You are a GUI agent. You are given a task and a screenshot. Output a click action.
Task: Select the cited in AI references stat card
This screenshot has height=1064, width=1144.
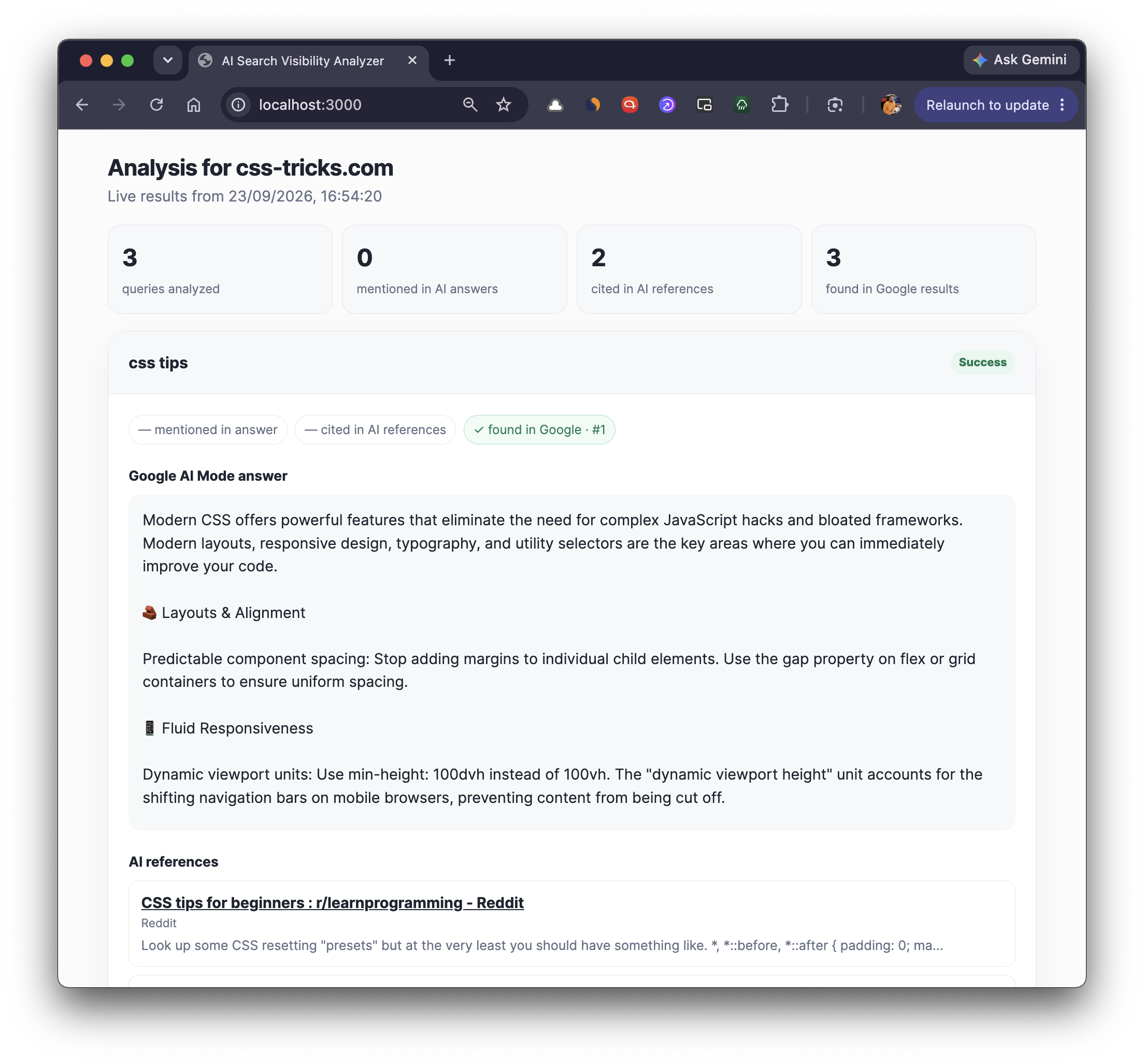[x=689, y=269]
